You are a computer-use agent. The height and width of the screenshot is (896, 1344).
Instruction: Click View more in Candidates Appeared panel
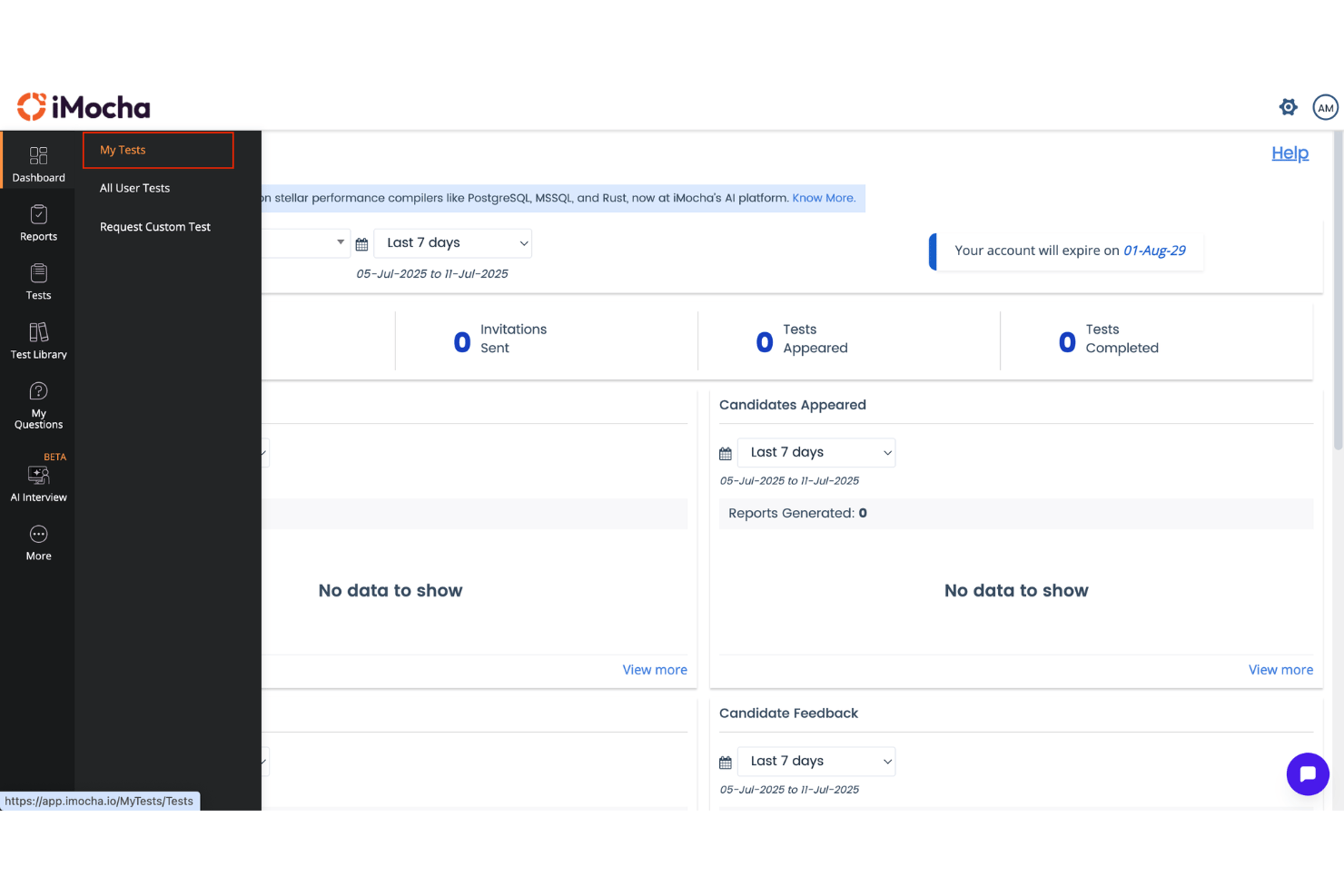(x=1280, y=670)
